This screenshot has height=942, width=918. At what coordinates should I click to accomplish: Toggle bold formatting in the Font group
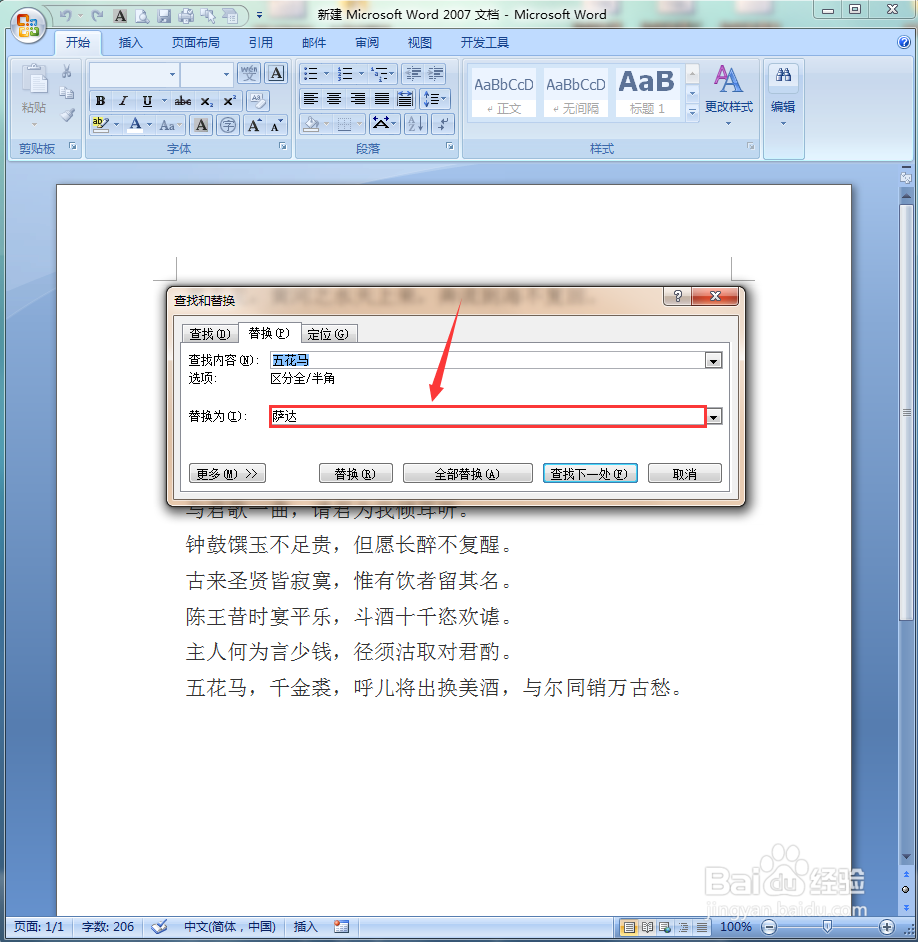coord(100,100)
